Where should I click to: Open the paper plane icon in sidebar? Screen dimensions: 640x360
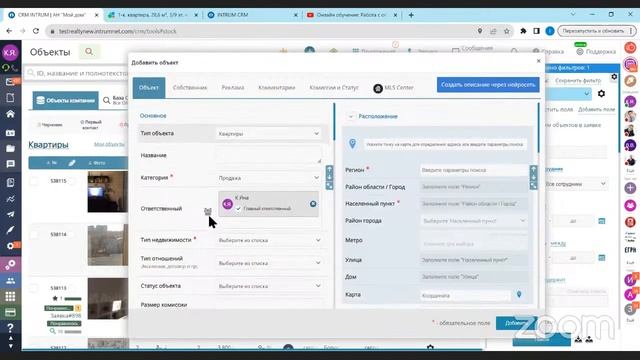pyautogui.click(x=10, y=214)
